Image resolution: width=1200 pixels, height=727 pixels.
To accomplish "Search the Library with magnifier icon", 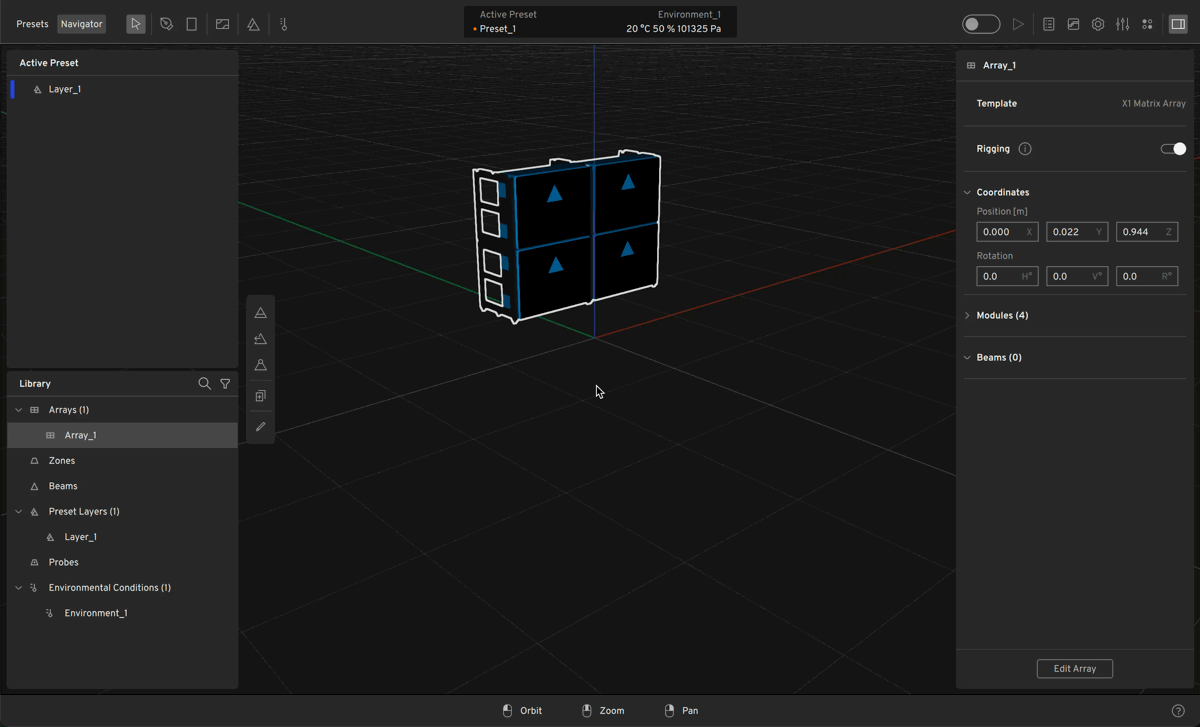I will tap(204, 384).
